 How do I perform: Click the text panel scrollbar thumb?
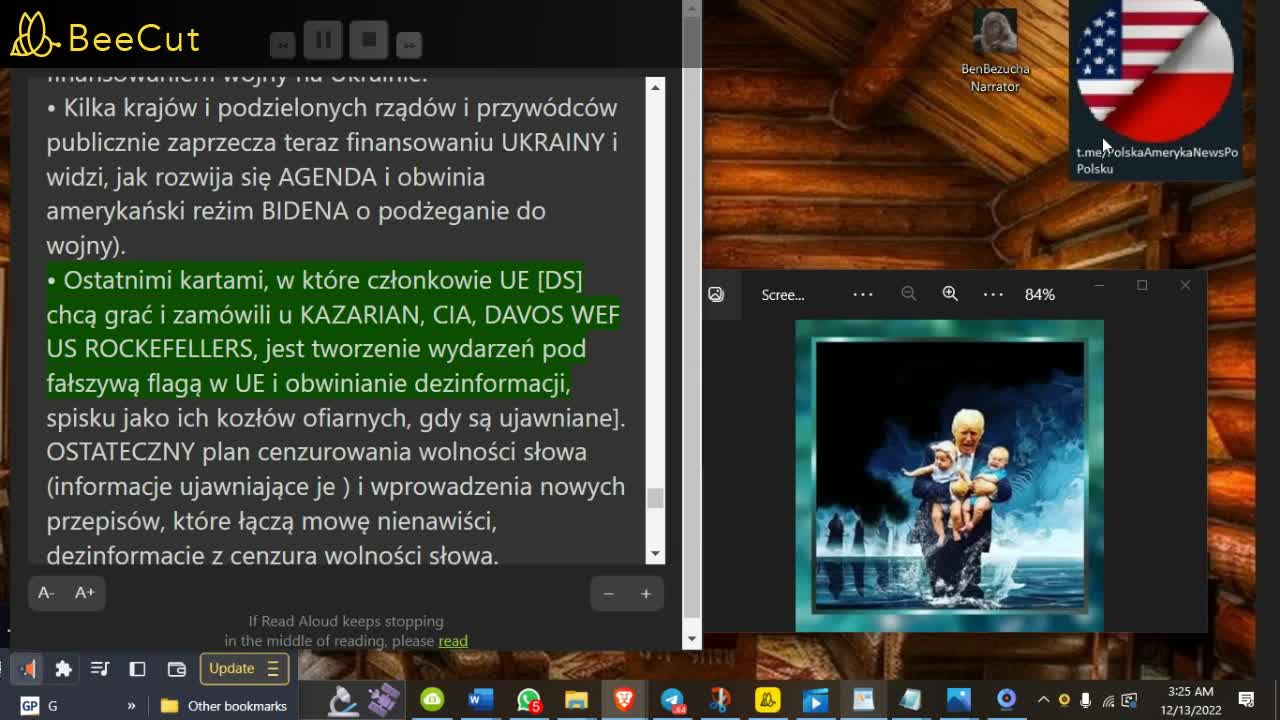[655, 498]
